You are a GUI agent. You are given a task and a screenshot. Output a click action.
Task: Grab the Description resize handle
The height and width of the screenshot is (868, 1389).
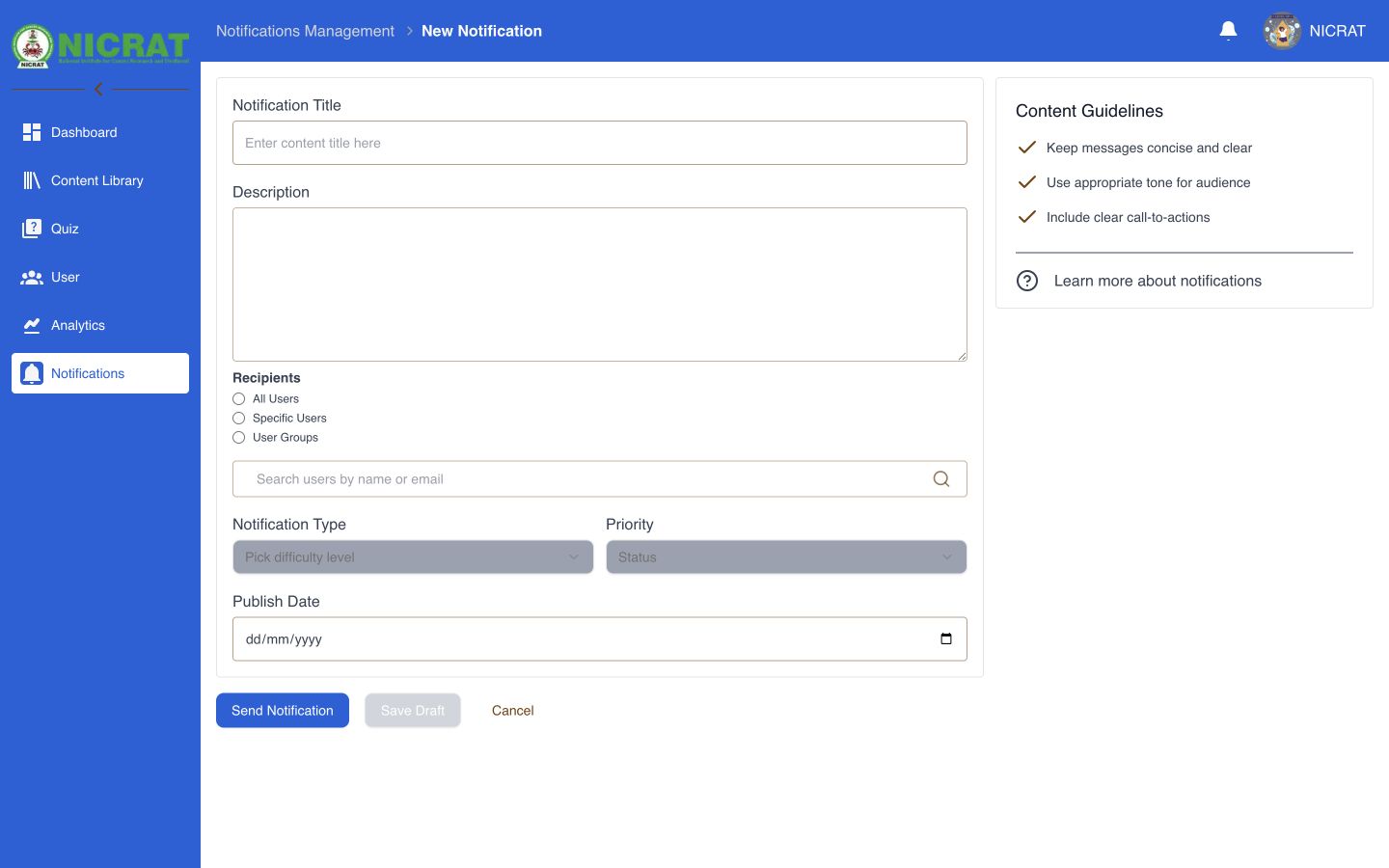[962, 356]
